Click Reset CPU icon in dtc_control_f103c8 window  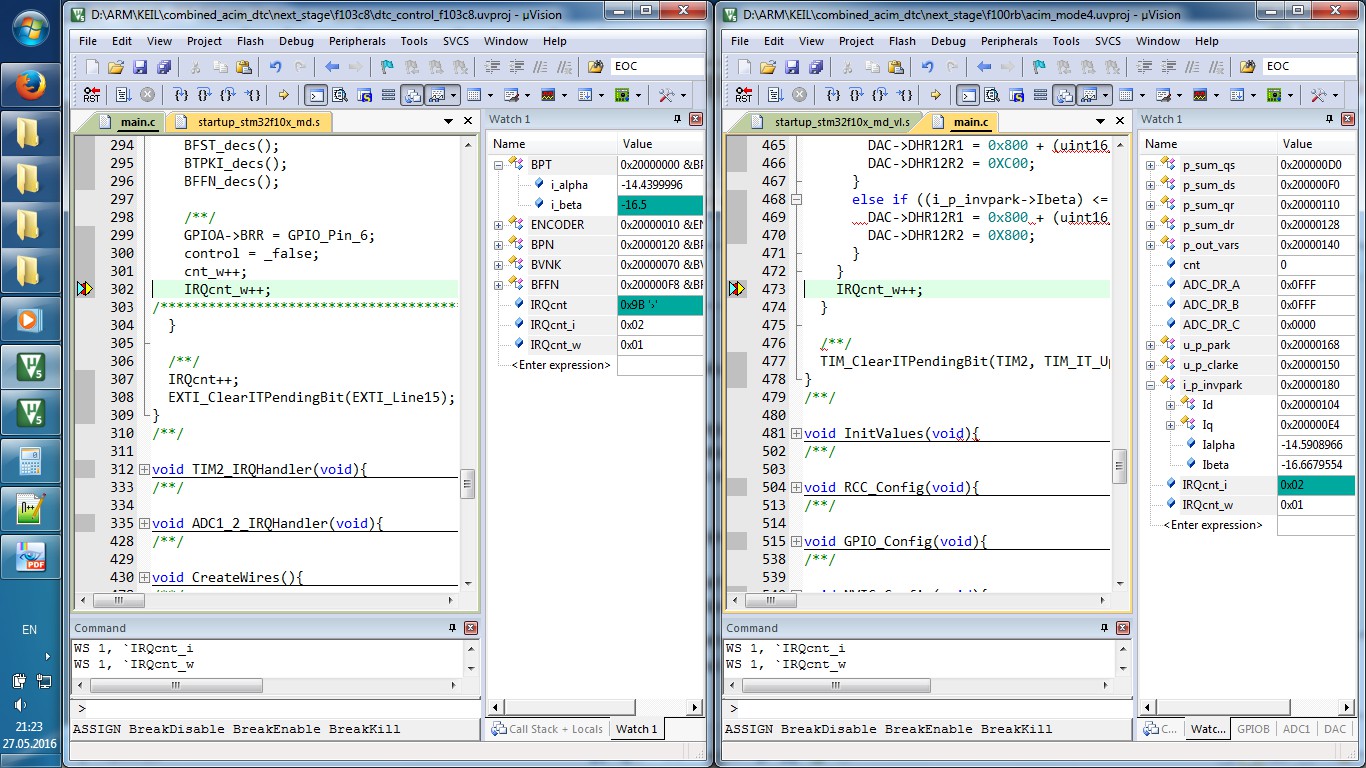pyautogui.click(x=91, y=95)
